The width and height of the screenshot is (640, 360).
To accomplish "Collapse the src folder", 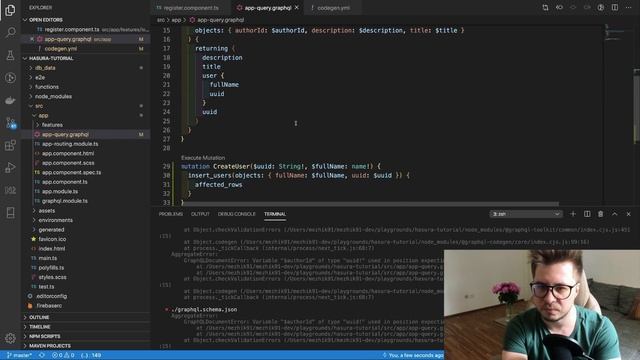I will [x=39, y=106].
